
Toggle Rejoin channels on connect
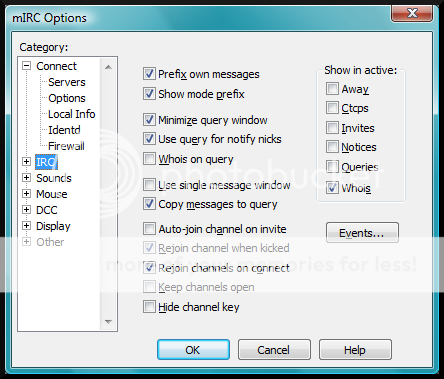pos(149,268)
